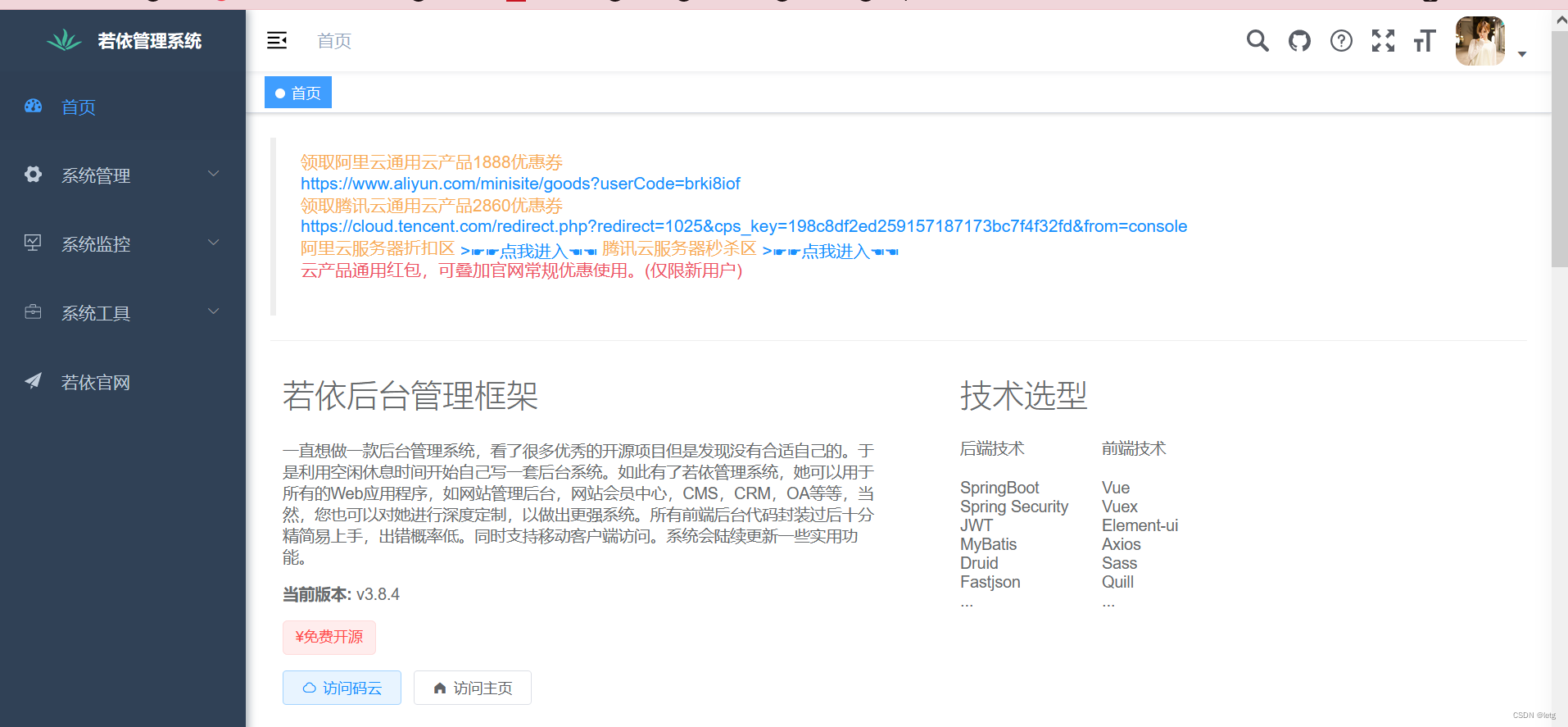Open the layout size text icon

click(x=1425, y=40)
